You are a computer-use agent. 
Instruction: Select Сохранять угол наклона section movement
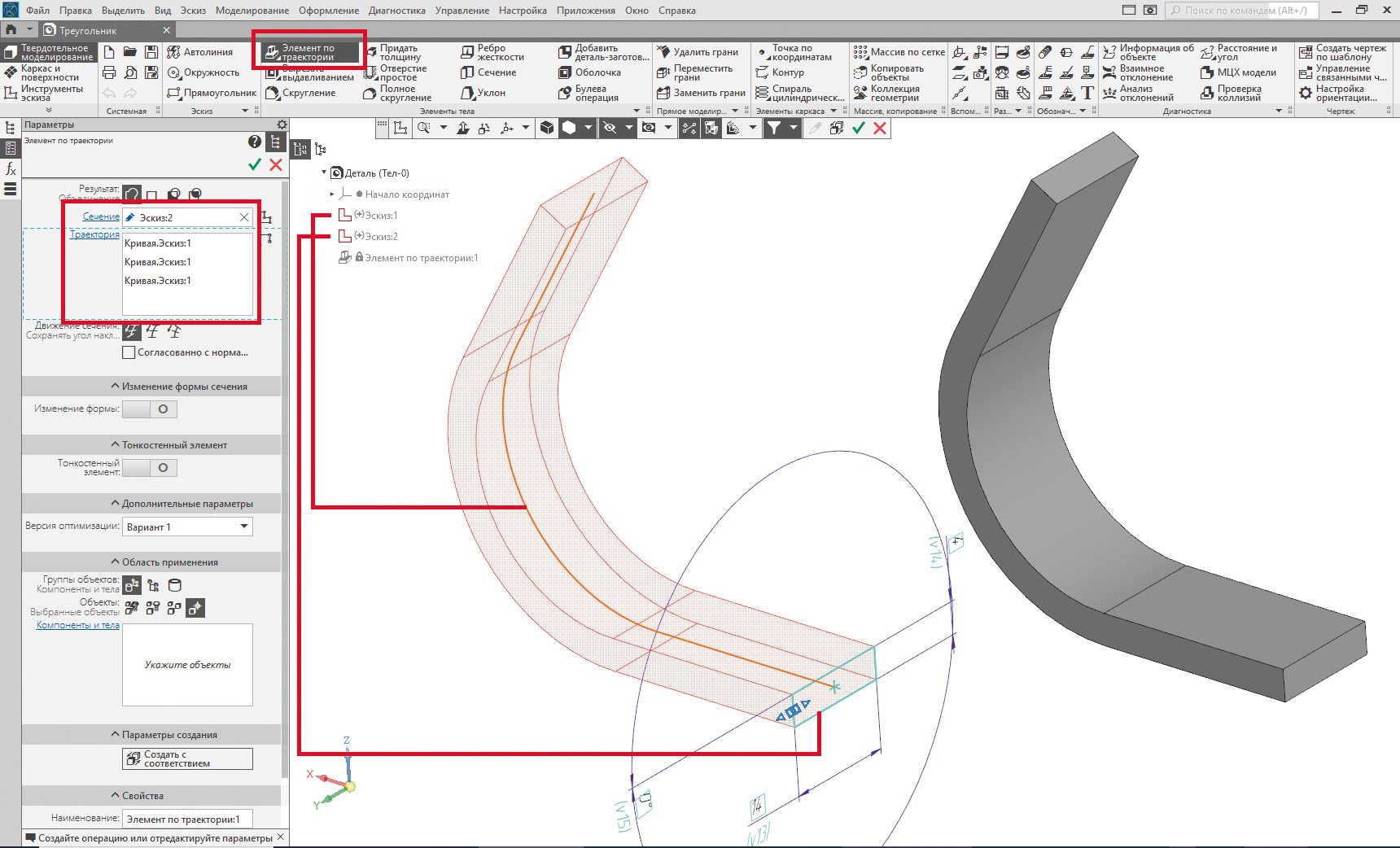pyautogui.click(x=132, y=331)
